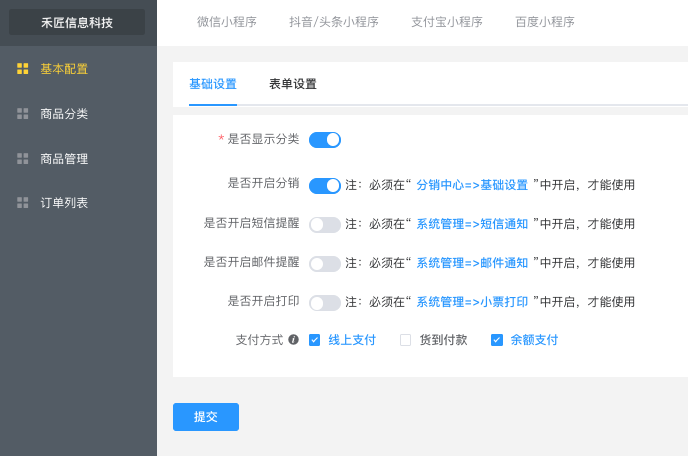Enable the 是否开启短信提醒 switch
The width and height of the screenshot is (688, 456).
pyautogui.click(x=325, y=225)
